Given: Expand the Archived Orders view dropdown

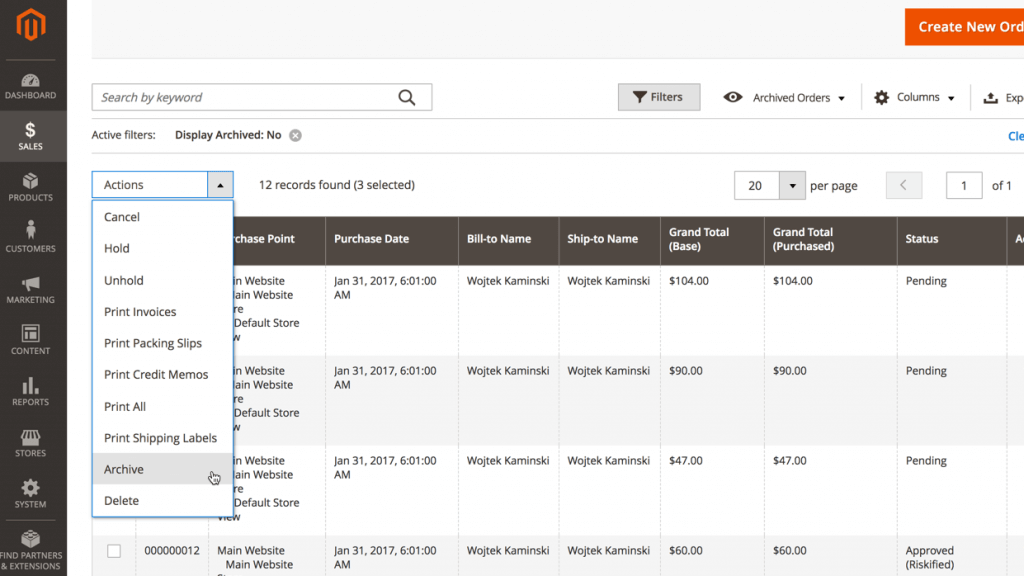Looking at the screenshot, I should [785, 98].
